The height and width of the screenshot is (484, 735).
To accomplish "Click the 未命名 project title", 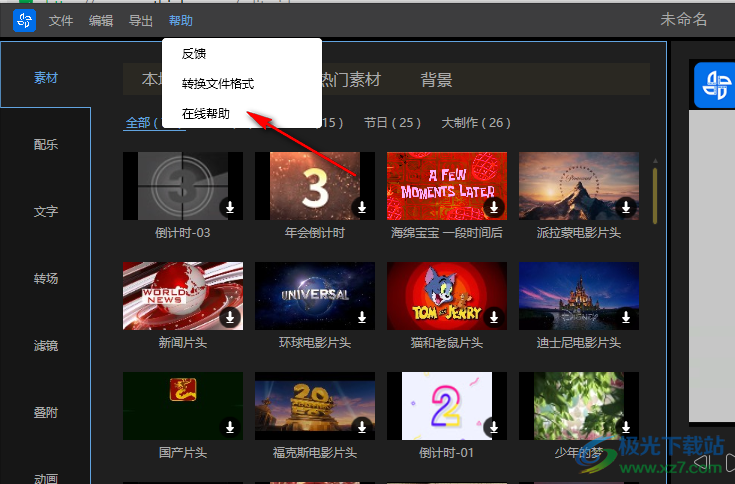I will [683, 20].
